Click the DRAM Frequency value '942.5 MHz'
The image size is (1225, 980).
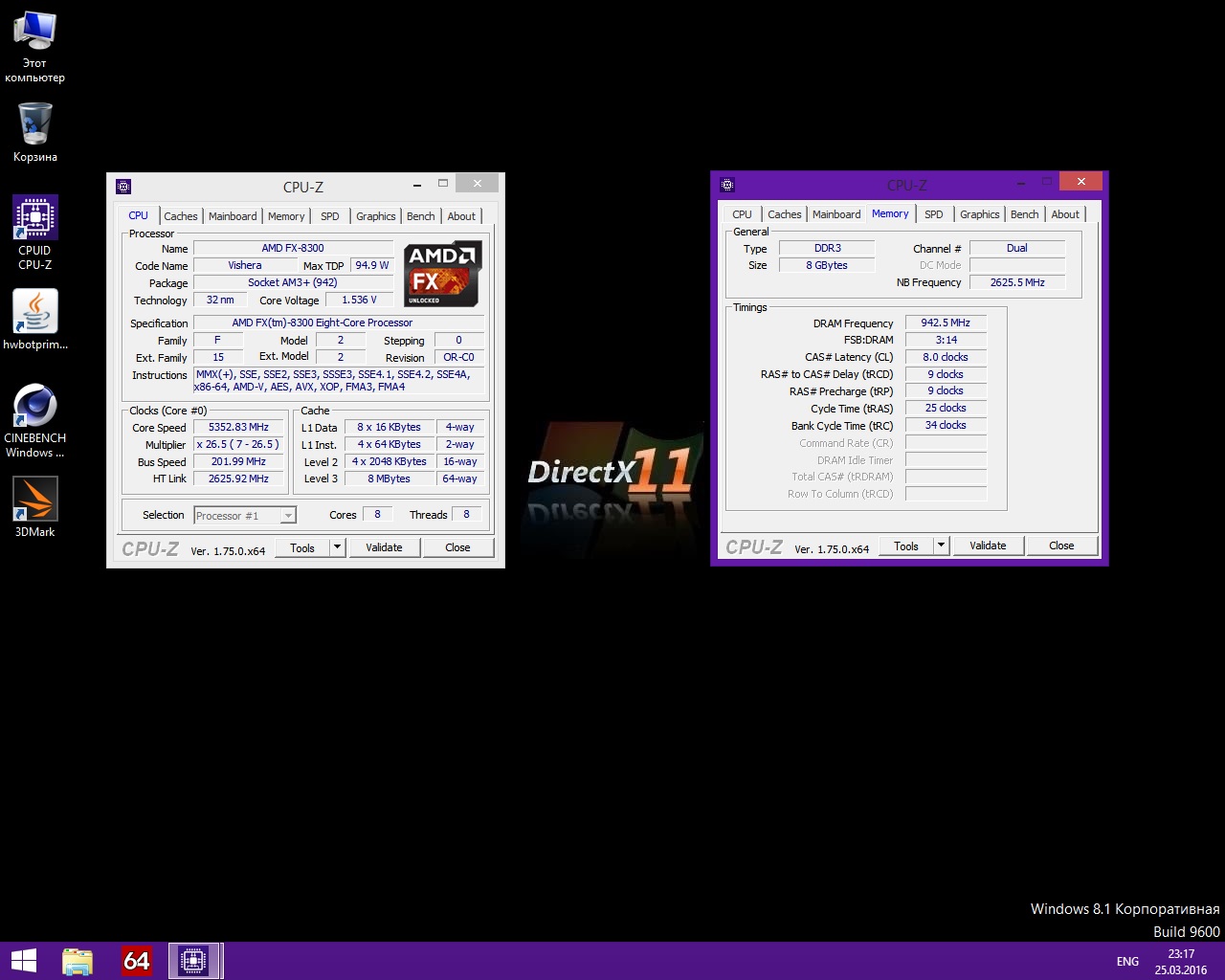coord(946,323)
